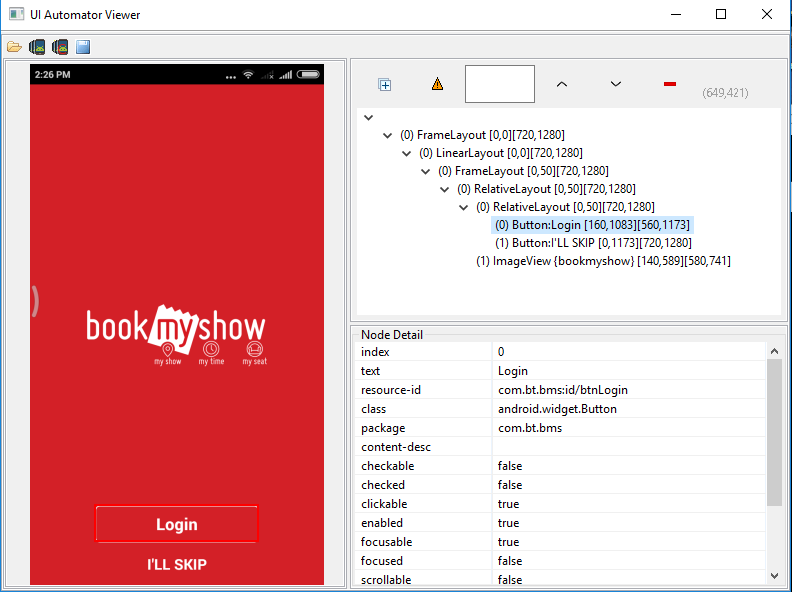Click the Login button in device screenshot
The height and width of the screenshot is (592, 792).
click(x=177, y=524)
